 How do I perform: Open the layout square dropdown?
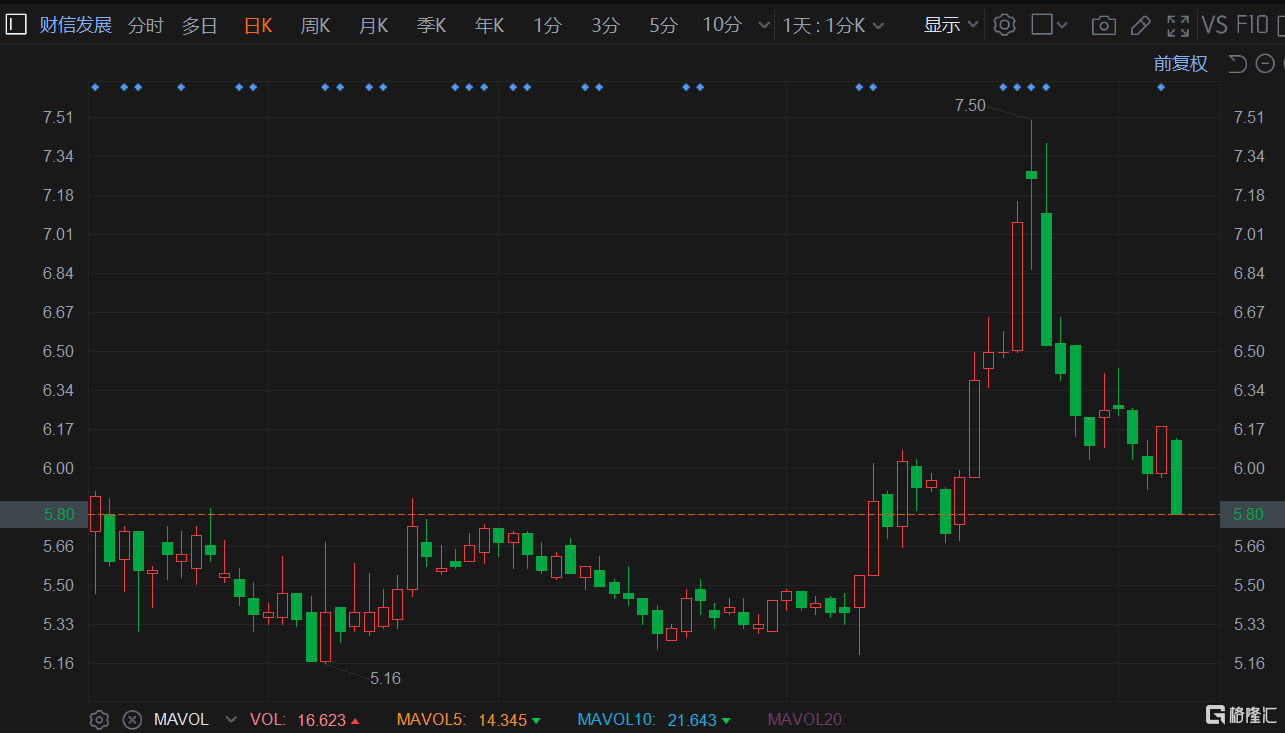(1049, 25)
